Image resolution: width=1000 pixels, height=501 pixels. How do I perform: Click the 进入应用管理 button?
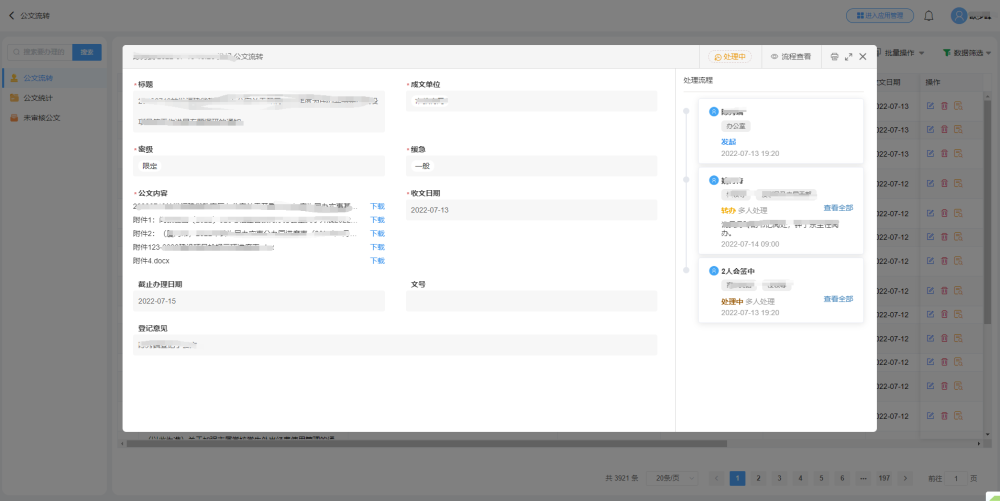[x=879, y=16]
